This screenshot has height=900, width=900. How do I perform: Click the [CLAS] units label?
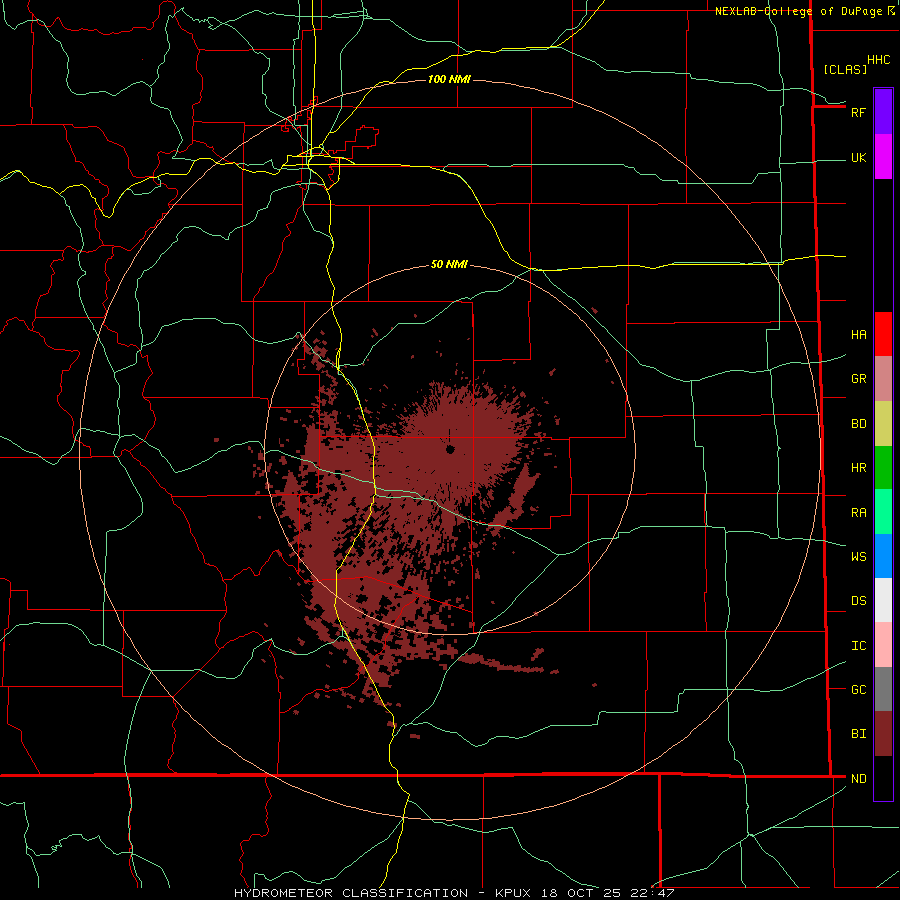pos(845,69)
